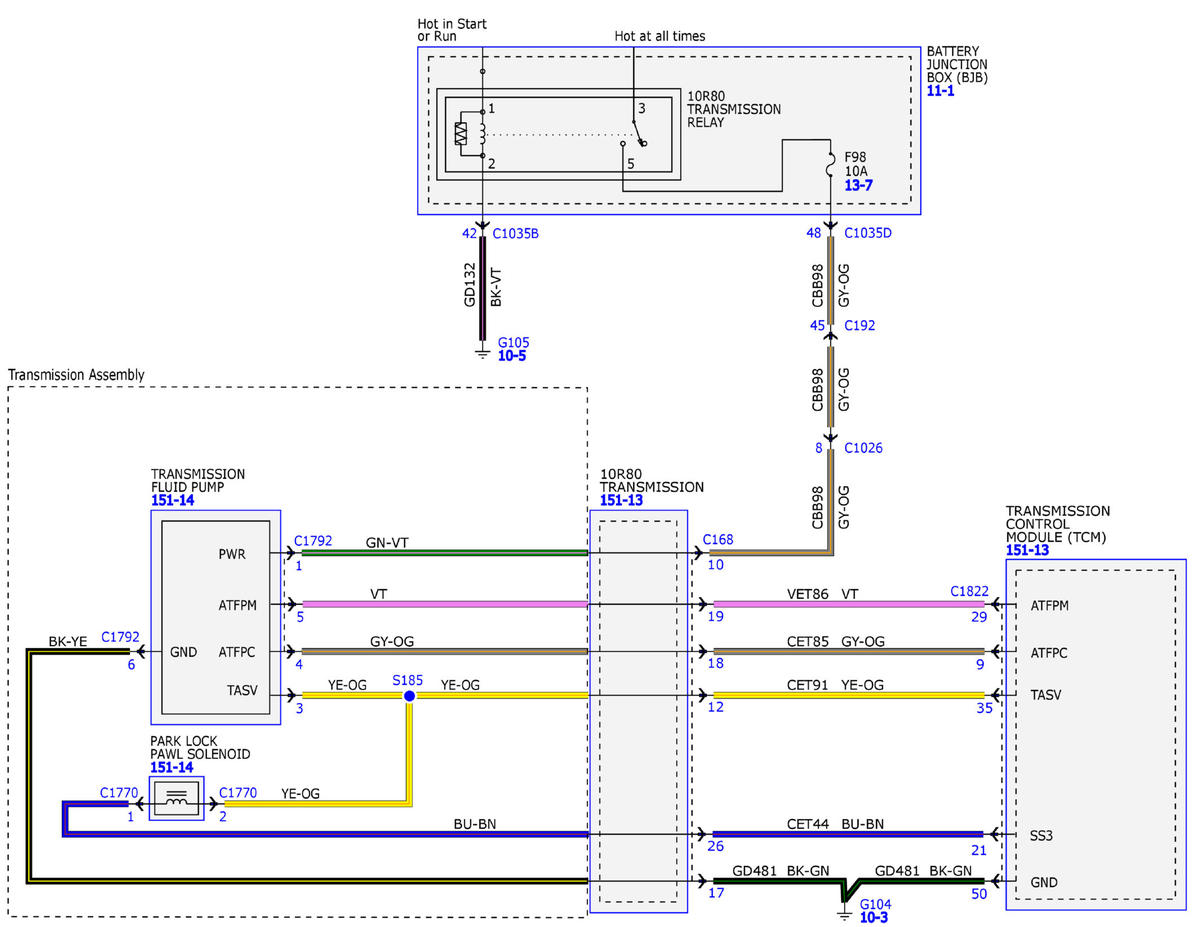This screenshot has width=1200, height=927.
Task: Select C1770 label at solenoid pin 2
Action: [x=238, y=792]
